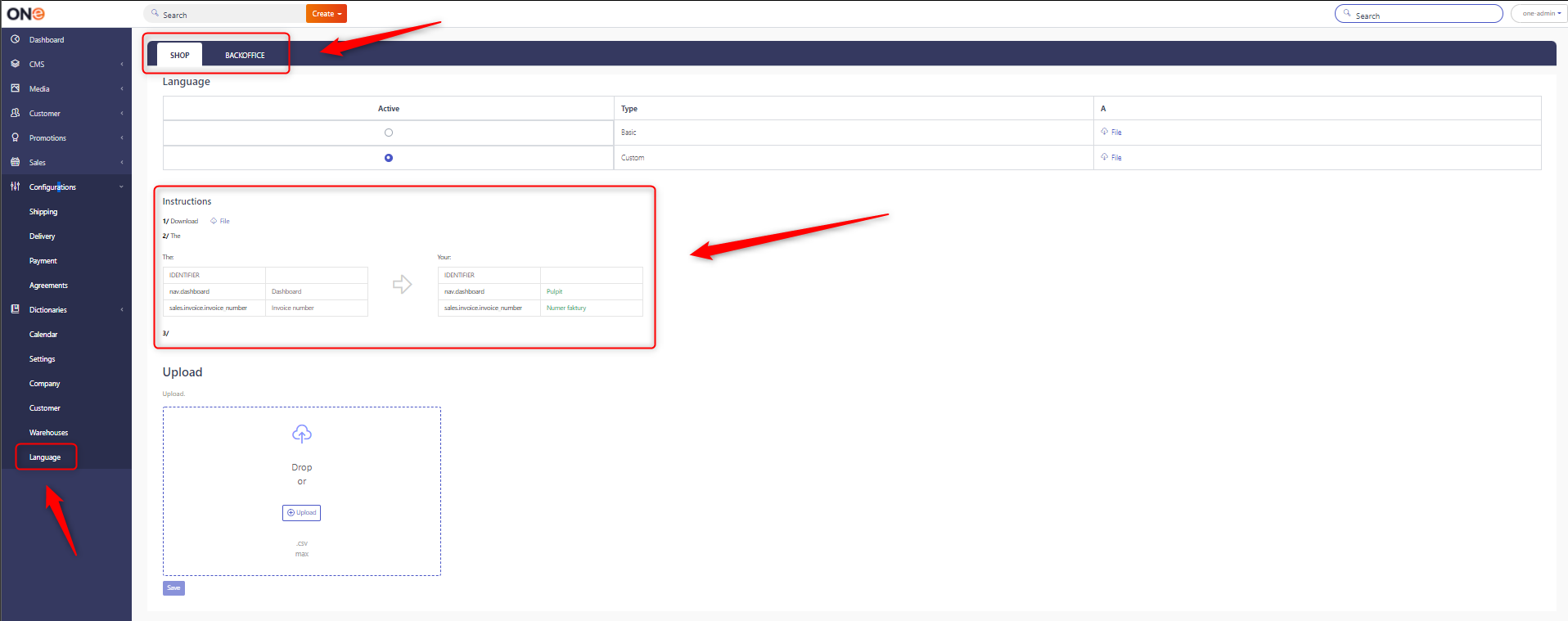1568x621 pixels.
Task: Click download icon in Instructions step 1
Action: 214,221
